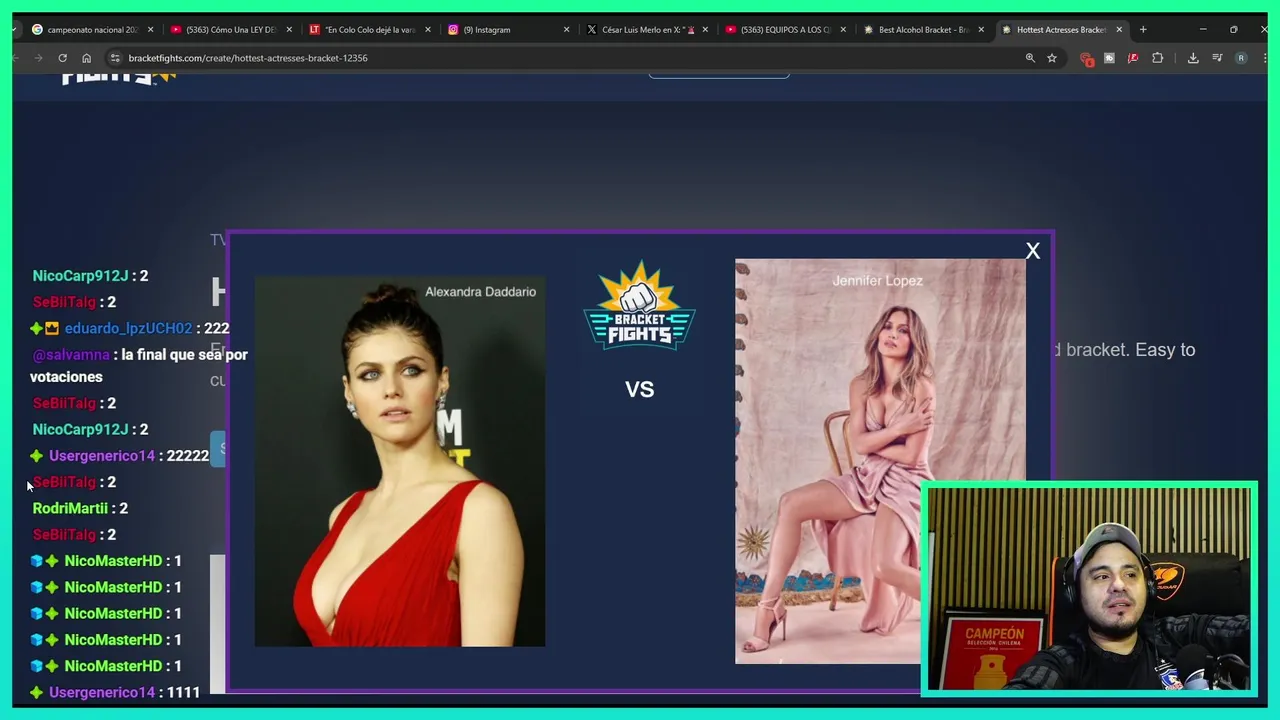
Task: Open the browser downloads icon
Action: [1193, 58]
